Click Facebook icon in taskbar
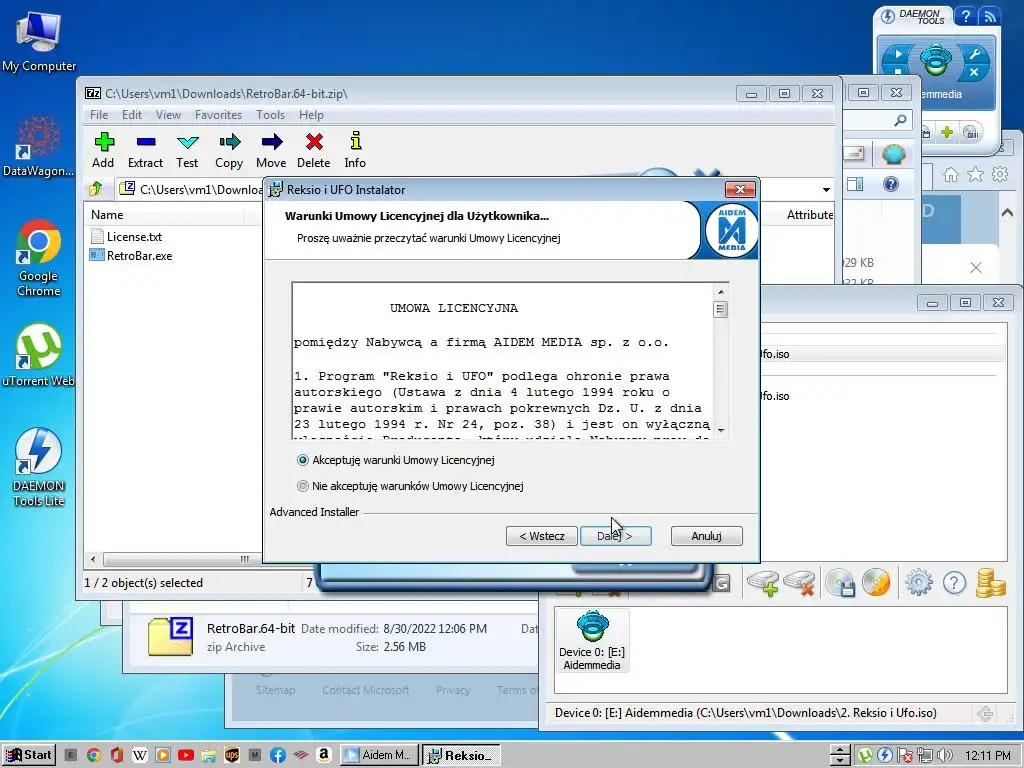 point(278,755)
